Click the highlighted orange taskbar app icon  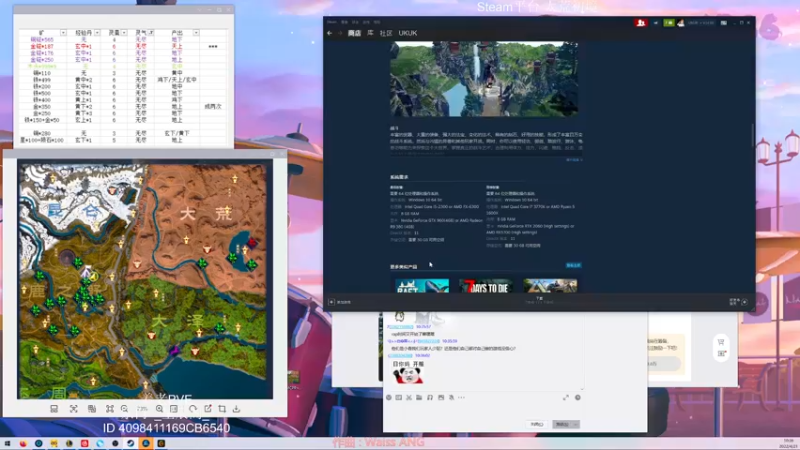click(145, 443)
